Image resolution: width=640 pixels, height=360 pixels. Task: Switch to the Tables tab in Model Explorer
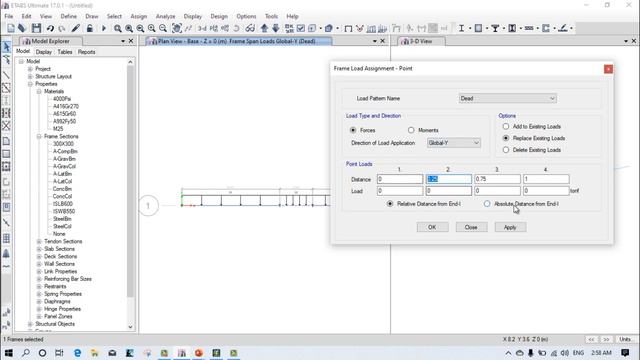64,52
